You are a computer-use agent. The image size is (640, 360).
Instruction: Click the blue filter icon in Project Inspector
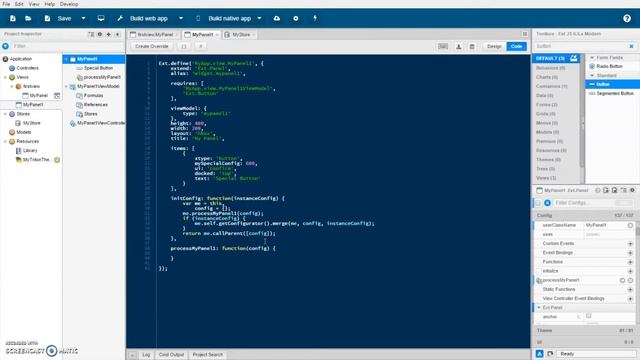5,46
